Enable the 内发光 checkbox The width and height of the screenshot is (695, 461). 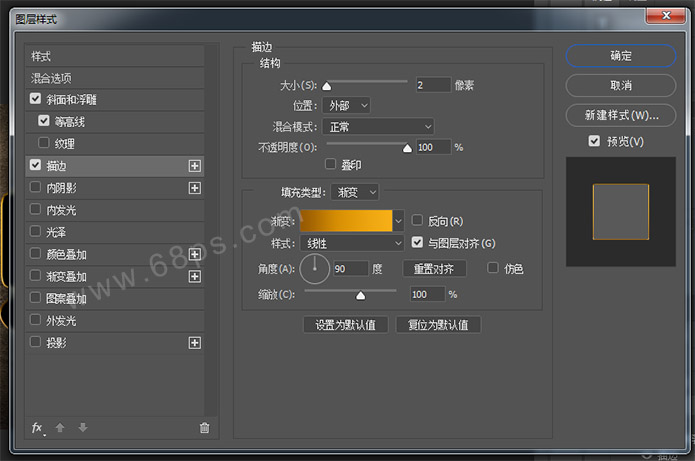click(35, 209)
